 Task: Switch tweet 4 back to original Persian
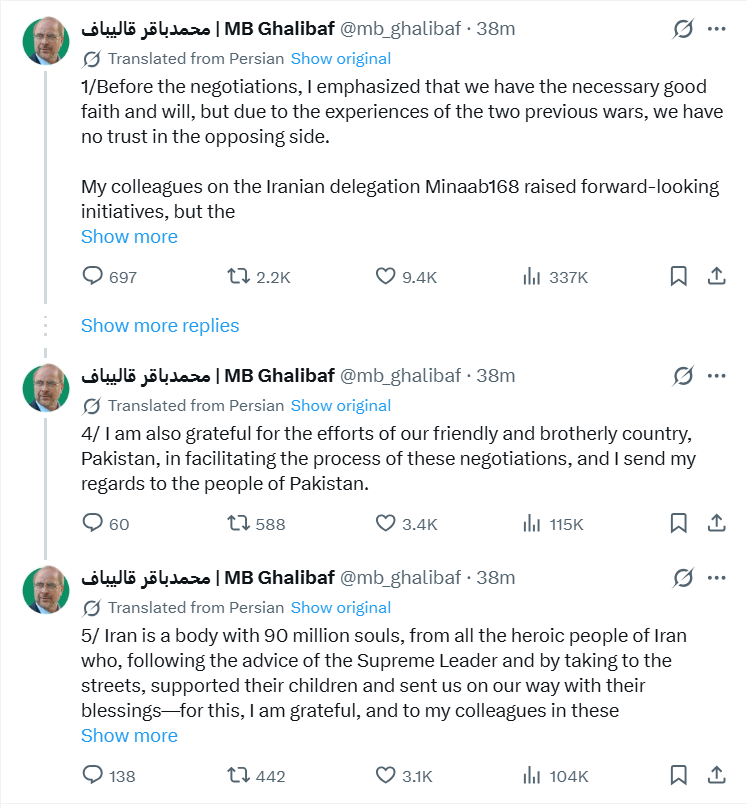tap(340, 406)
